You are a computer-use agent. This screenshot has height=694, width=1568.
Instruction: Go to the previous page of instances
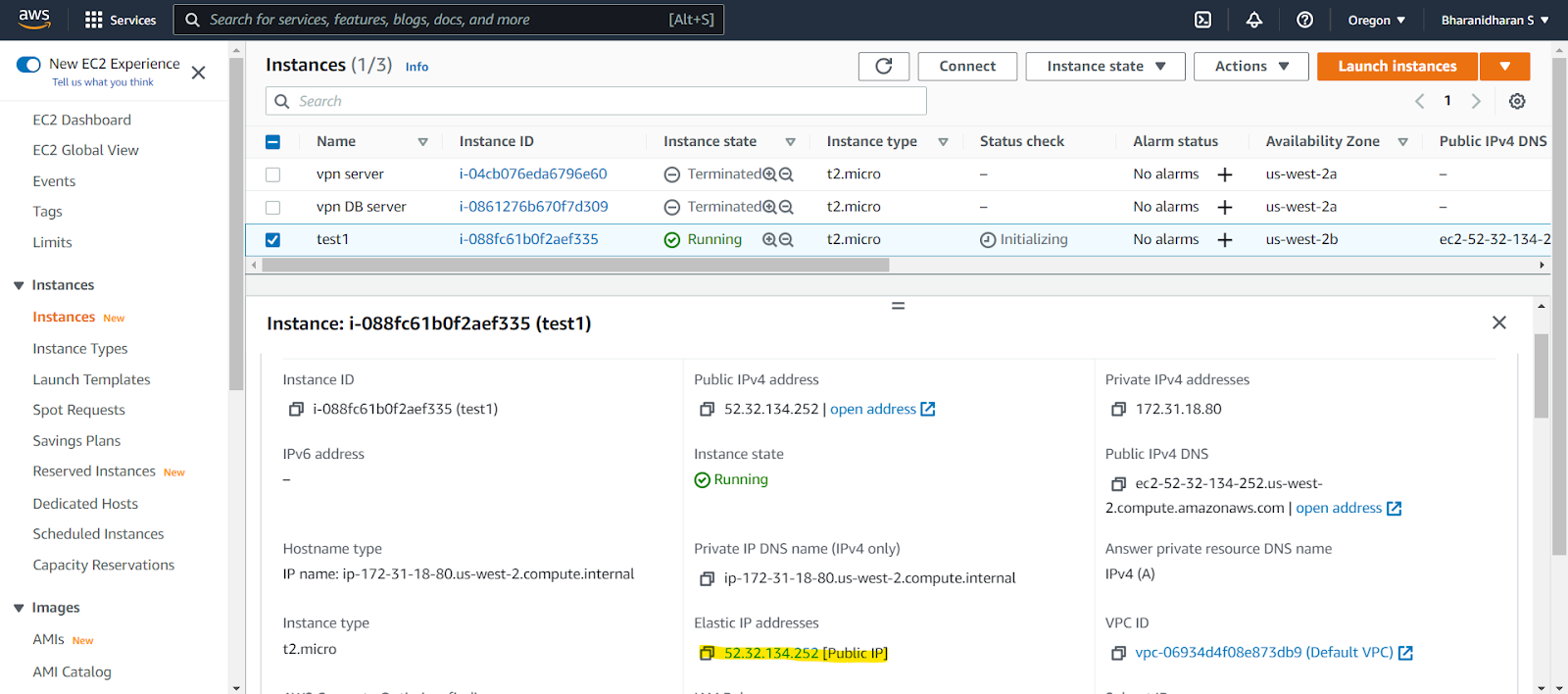(x=1419, y=101)
